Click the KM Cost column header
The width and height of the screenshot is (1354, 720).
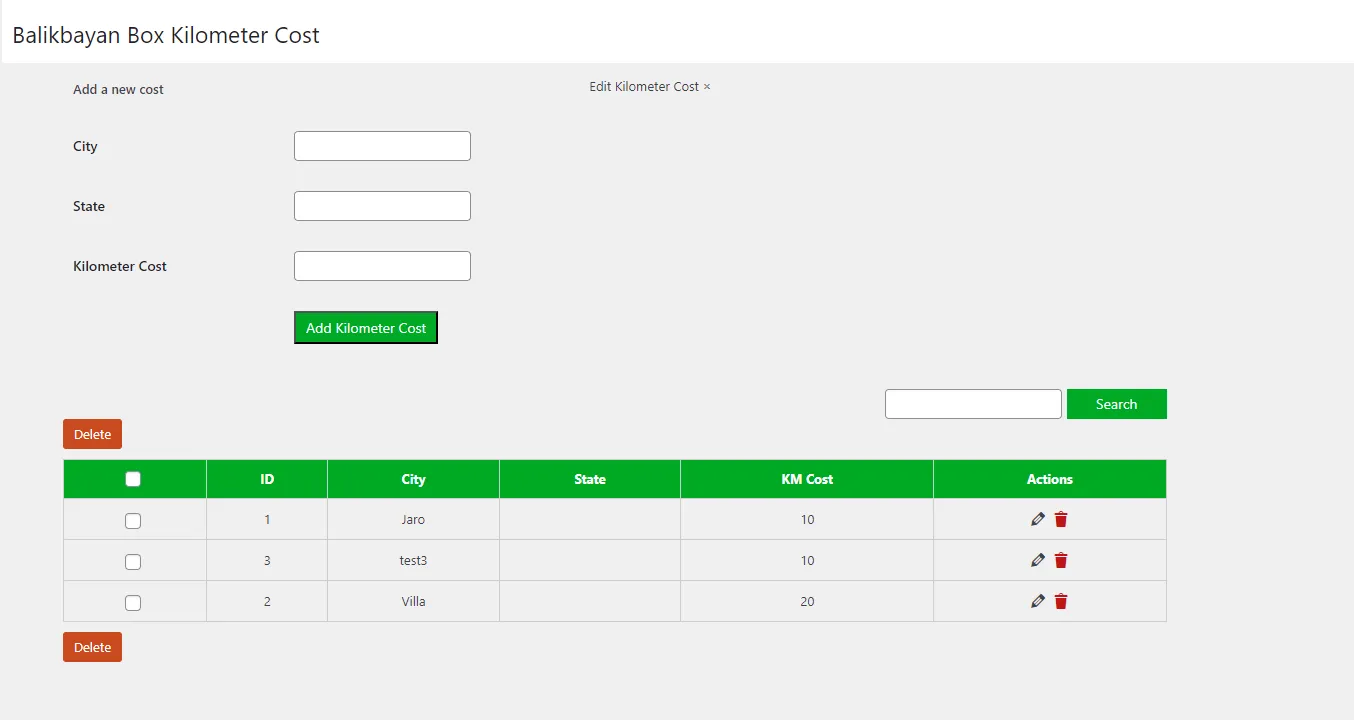click(806, 479)
